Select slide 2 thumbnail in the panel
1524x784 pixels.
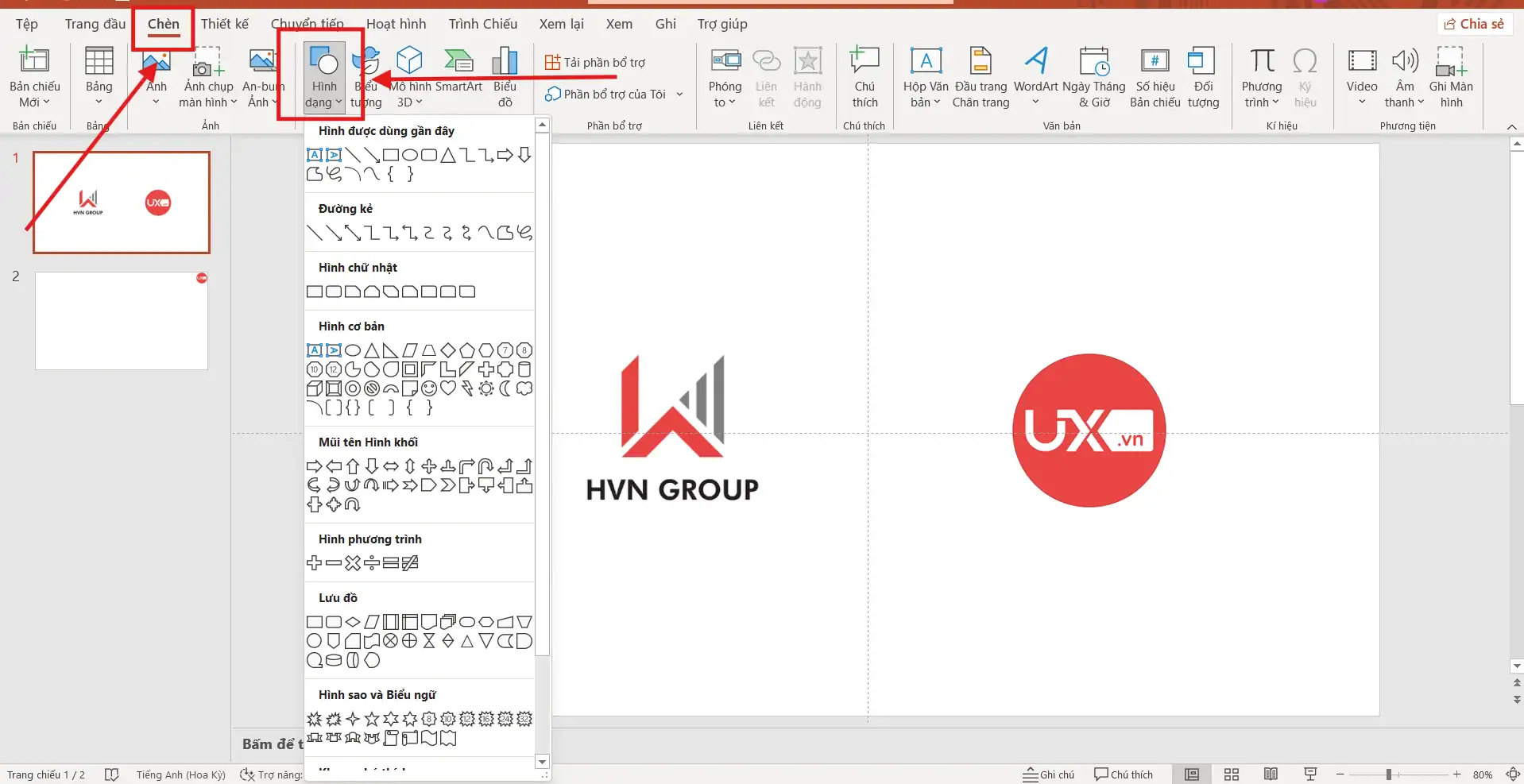point(122,321)
